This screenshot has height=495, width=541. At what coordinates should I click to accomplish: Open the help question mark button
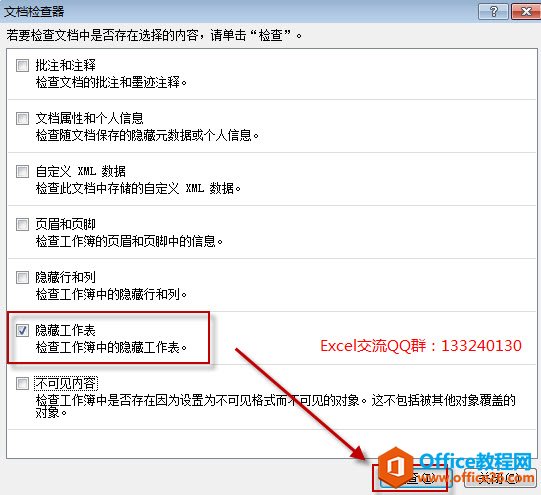(x=493, y=11)
